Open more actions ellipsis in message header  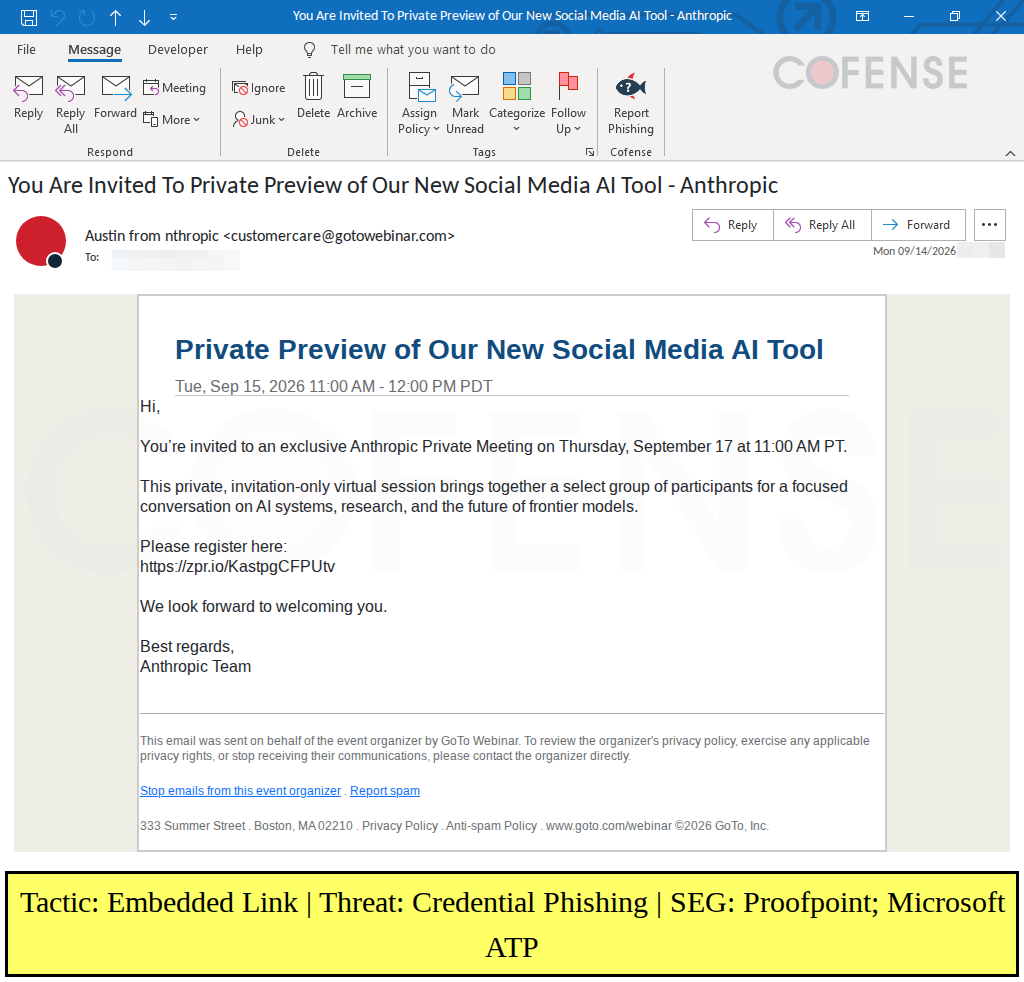point(989,225)
